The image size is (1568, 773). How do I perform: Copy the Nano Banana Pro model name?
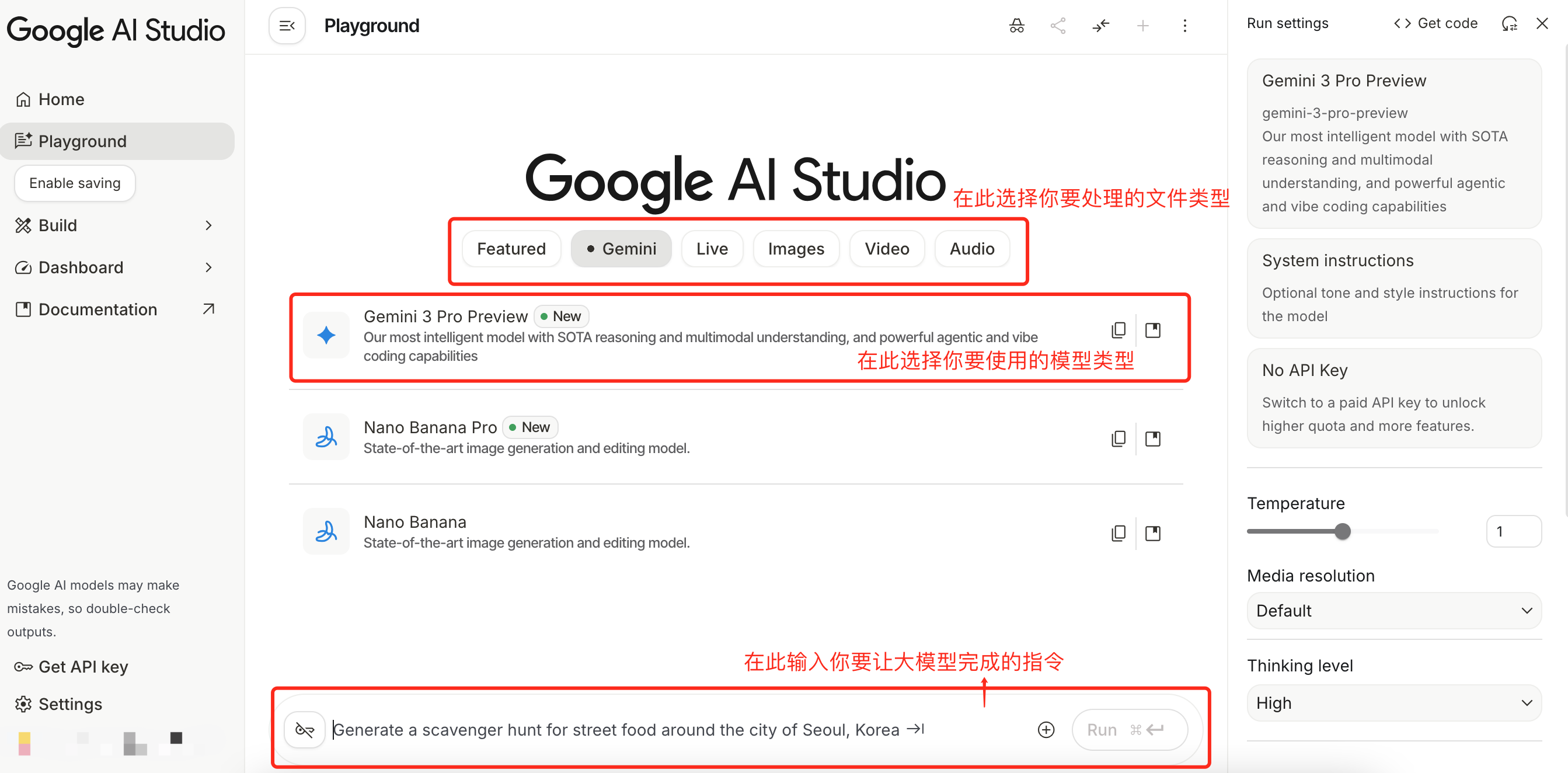pos(1118,438)
